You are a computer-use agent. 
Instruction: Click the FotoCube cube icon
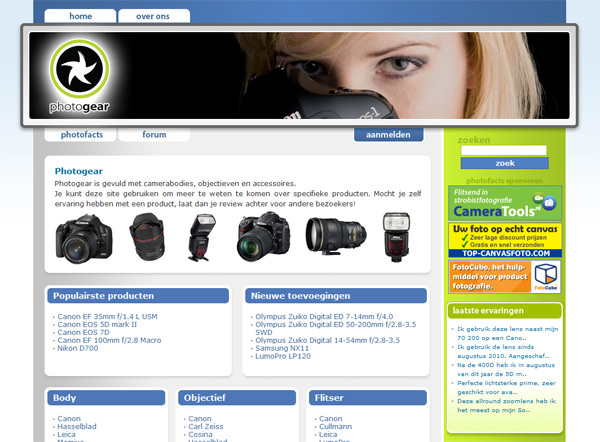(x=546, y=276)
